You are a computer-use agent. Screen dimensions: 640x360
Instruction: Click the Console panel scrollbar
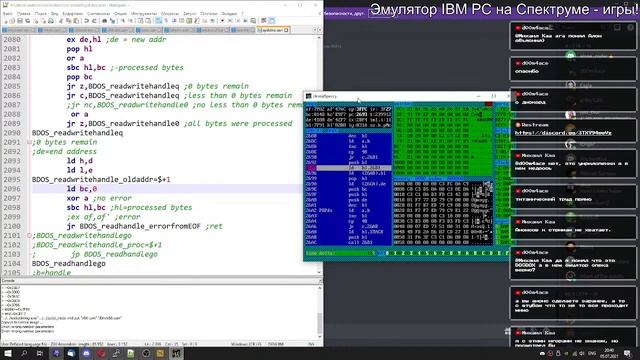point(320,312)
